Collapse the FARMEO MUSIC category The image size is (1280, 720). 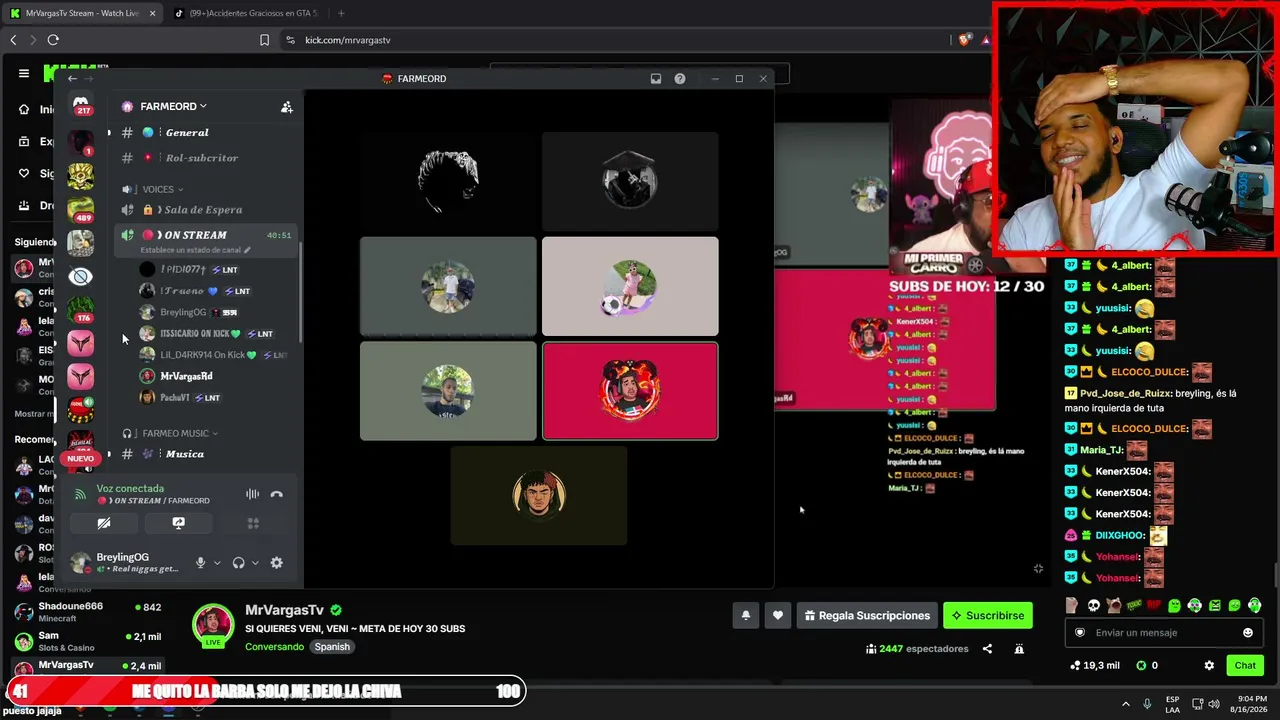[180, 434]
